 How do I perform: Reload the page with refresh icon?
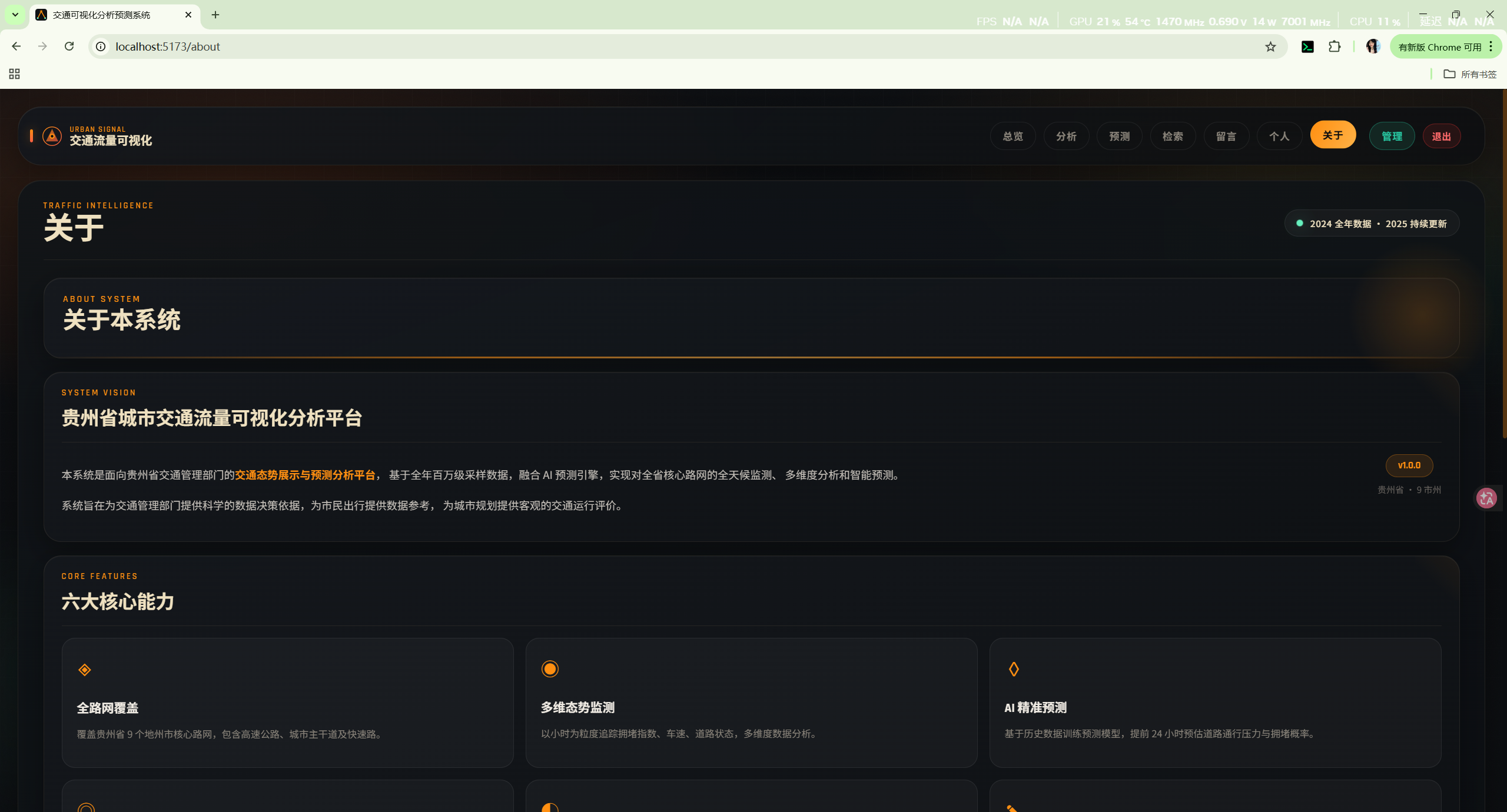click(69, 46)
